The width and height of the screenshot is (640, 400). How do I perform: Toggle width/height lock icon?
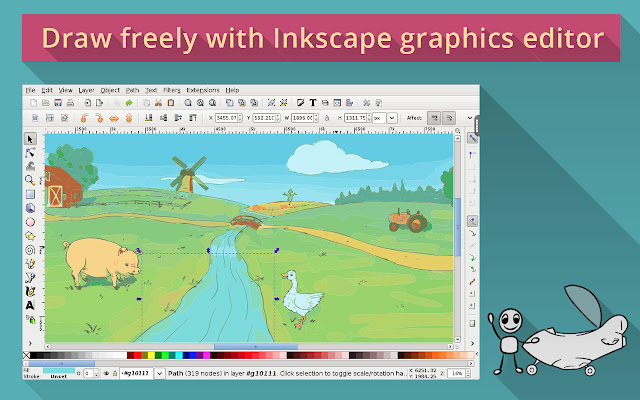(327, 118)
